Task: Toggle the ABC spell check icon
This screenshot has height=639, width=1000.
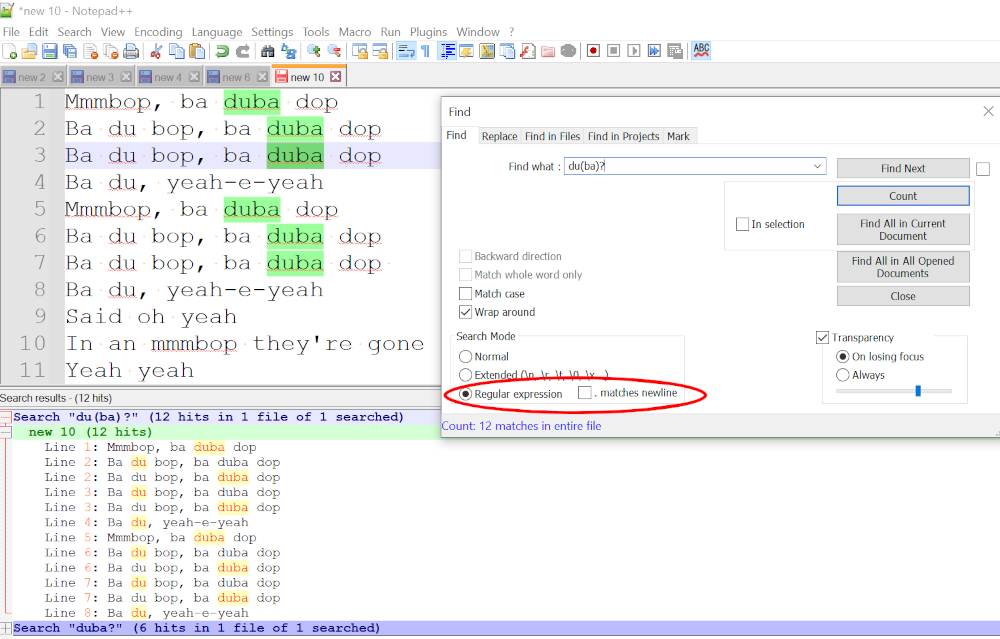Action: coord(701,50)
